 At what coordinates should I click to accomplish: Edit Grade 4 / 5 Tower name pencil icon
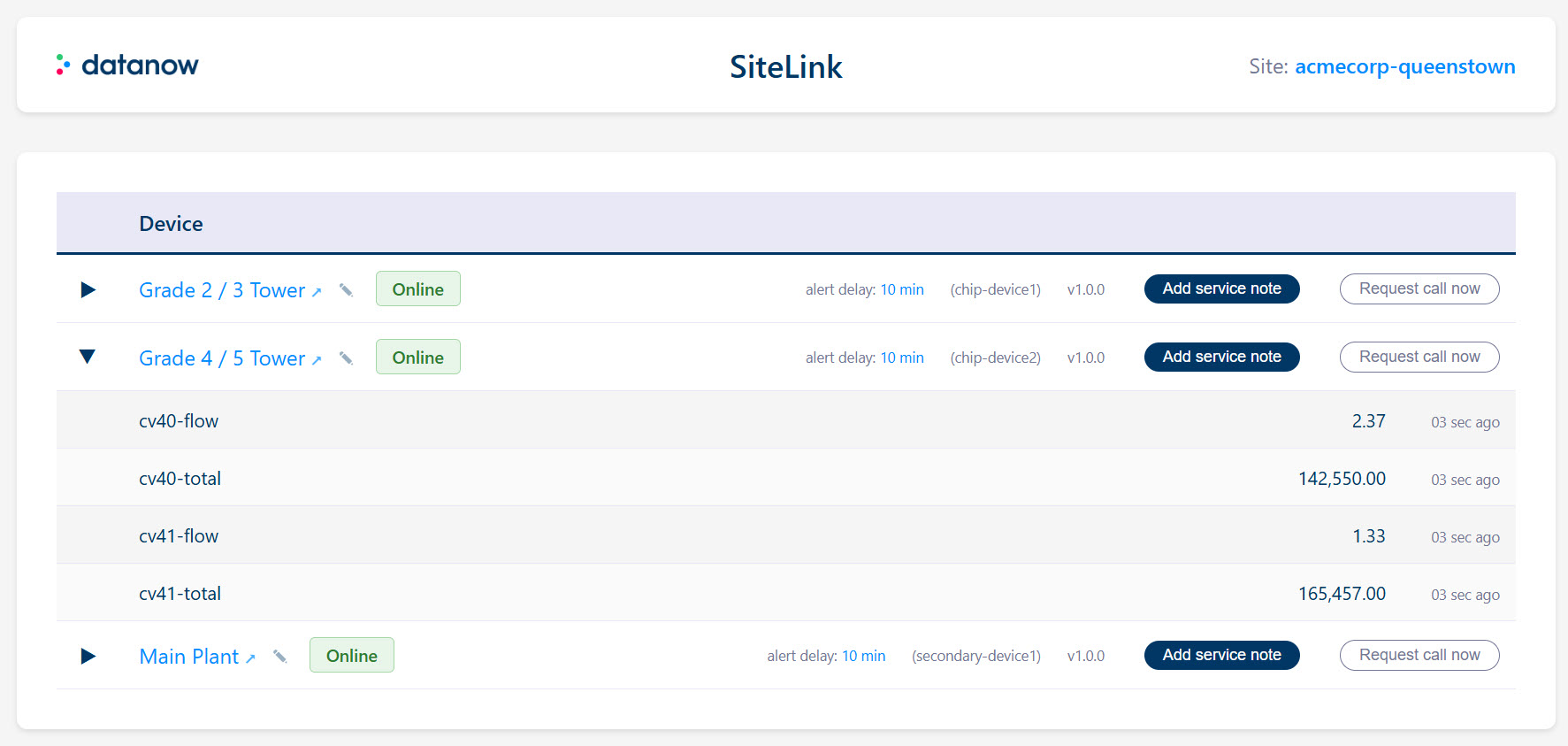click(346, 358)
